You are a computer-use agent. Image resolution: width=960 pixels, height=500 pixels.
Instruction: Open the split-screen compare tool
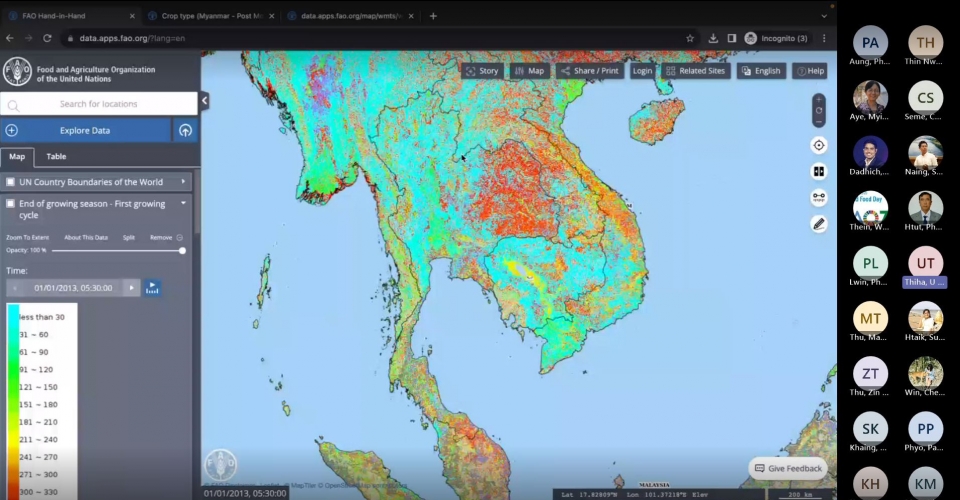coord(818,172)
